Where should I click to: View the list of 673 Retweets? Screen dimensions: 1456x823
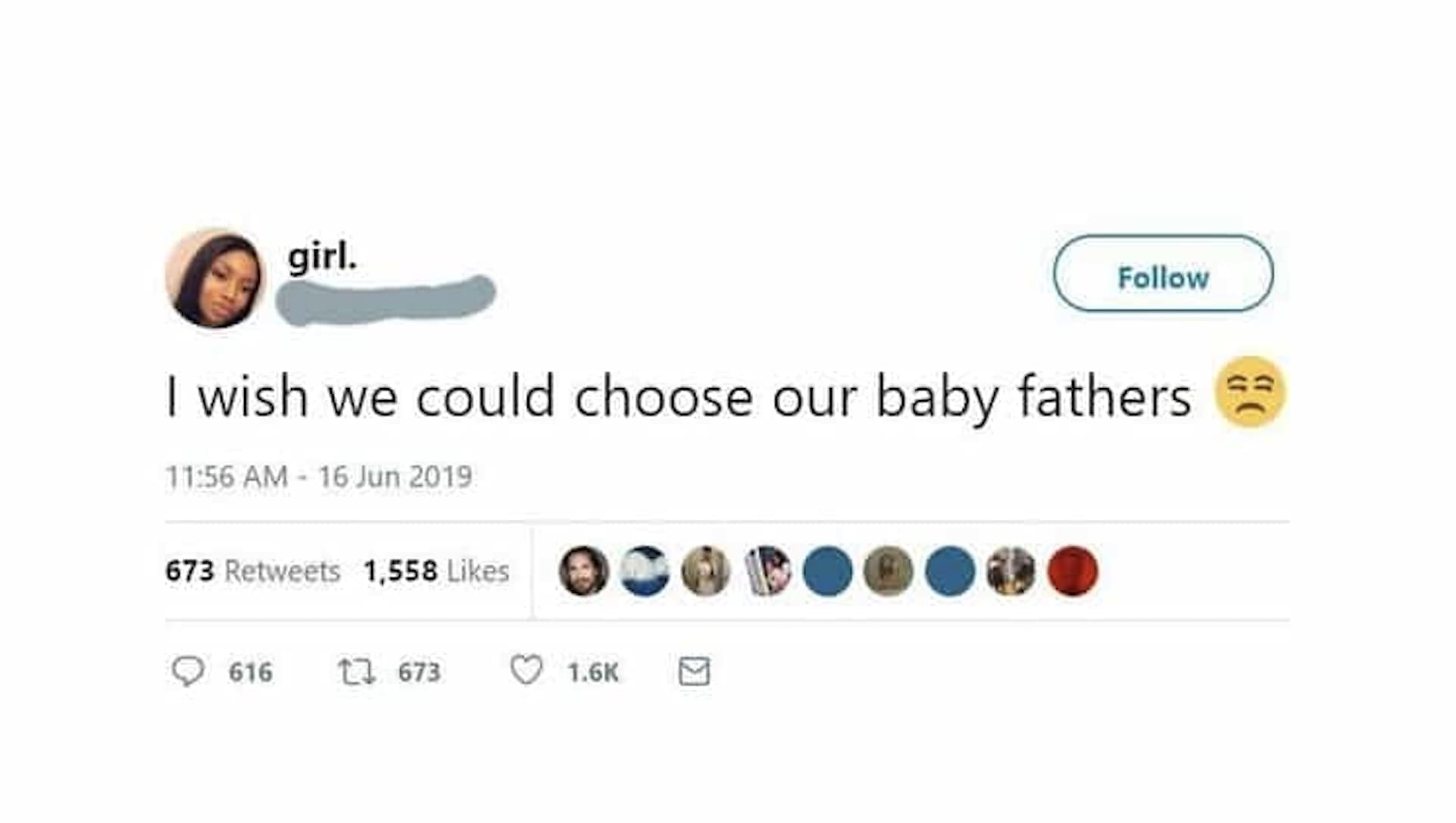coord(253,571)
